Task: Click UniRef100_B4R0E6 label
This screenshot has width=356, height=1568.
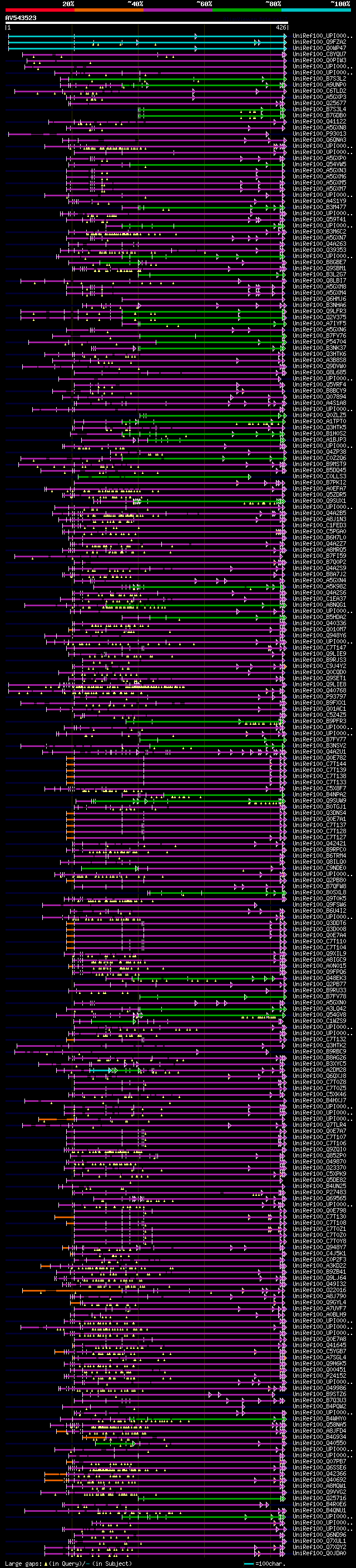Action: [x=319, y=1504]
